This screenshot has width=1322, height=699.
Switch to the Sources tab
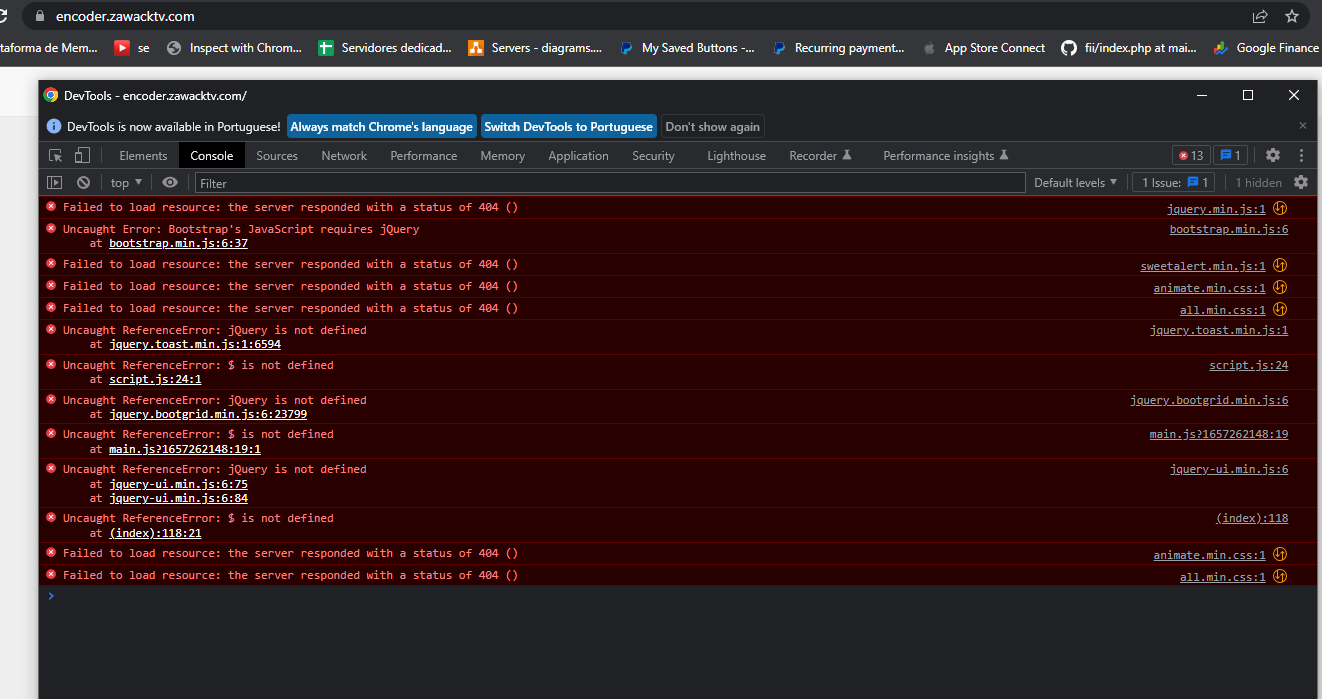pos(277,155)
